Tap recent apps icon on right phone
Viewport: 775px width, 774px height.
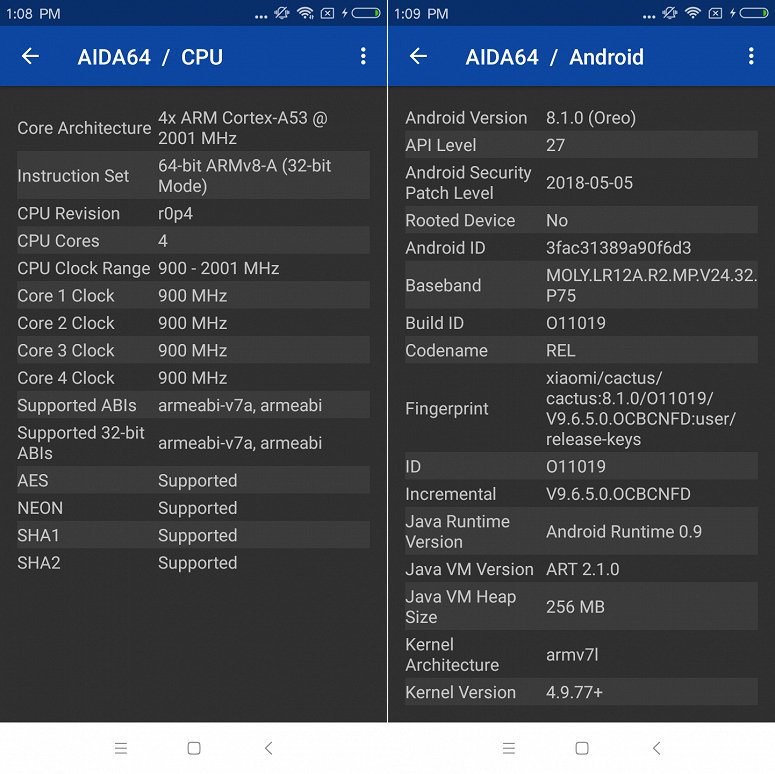tap(509, 748)
